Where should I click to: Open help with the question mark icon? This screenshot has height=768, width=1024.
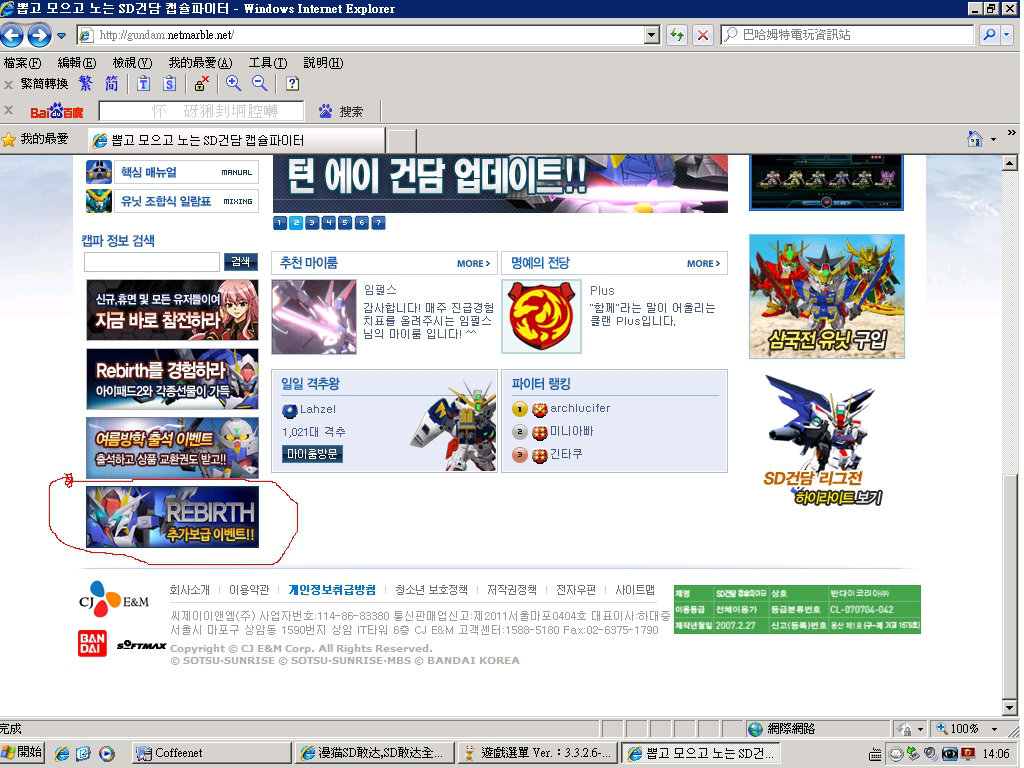click(x=293, y=84)
